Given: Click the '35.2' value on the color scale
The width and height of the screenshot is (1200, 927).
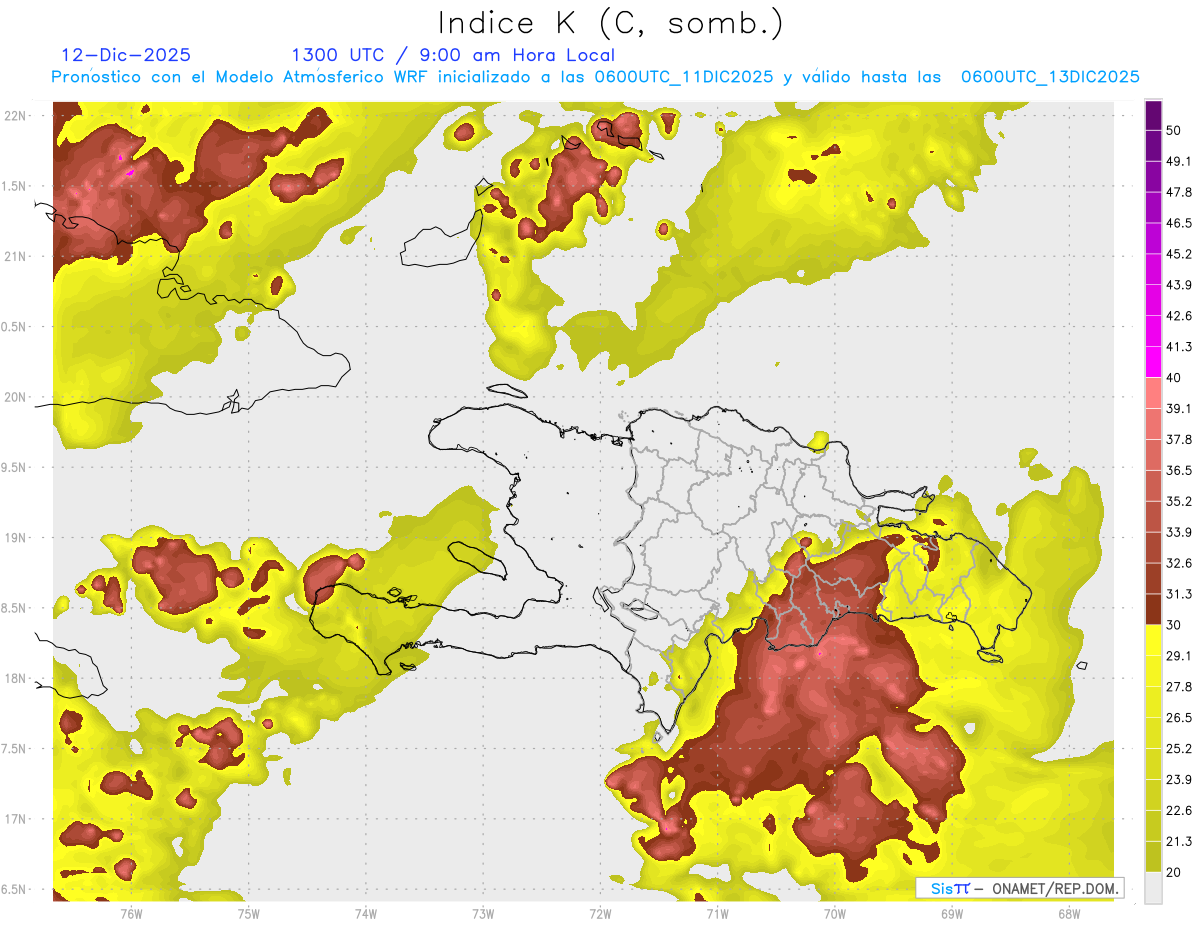Looking at the screenshot, I should 1179,501.
